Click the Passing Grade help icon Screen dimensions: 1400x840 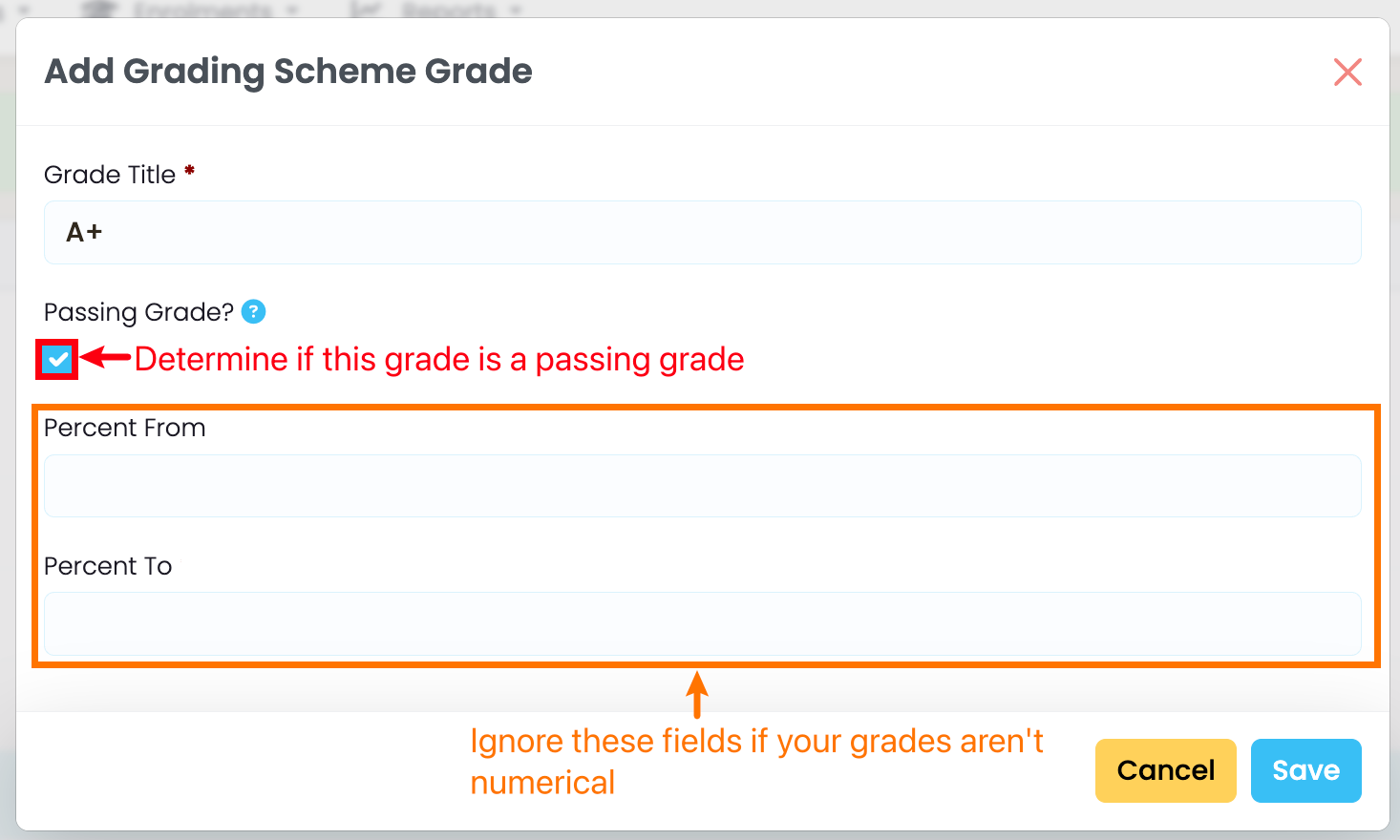(x=253, y=312)
